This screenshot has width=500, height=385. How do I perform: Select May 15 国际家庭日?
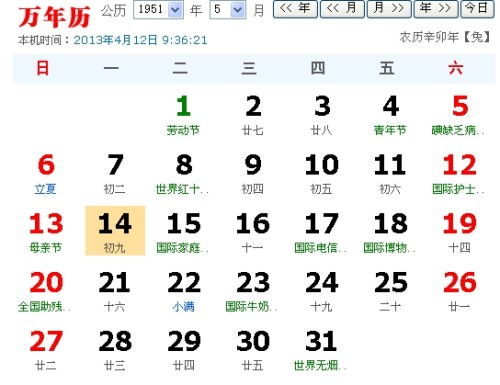pos(183,232)
